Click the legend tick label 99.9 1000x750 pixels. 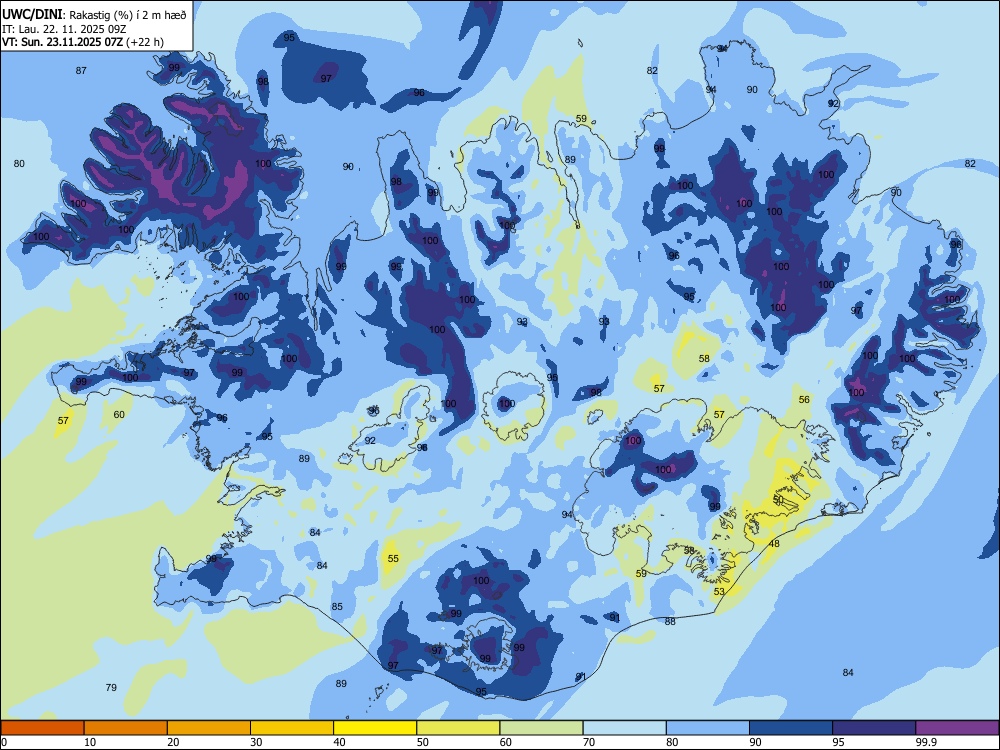click(x=925, y=742)
